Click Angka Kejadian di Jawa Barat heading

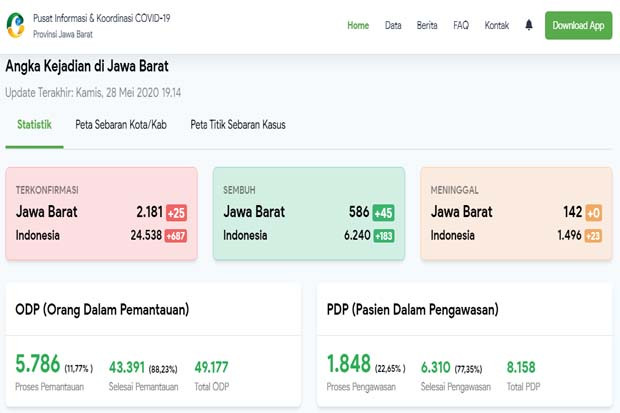[87, 66]
